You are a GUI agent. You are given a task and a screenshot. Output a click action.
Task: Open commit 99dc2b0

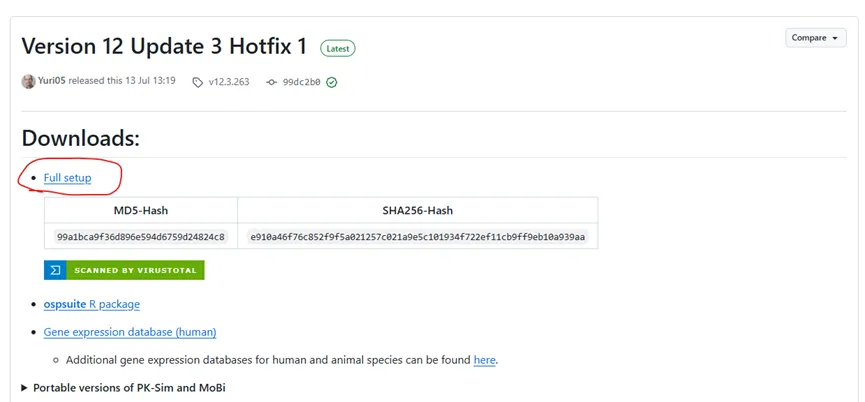click(301, 82)
